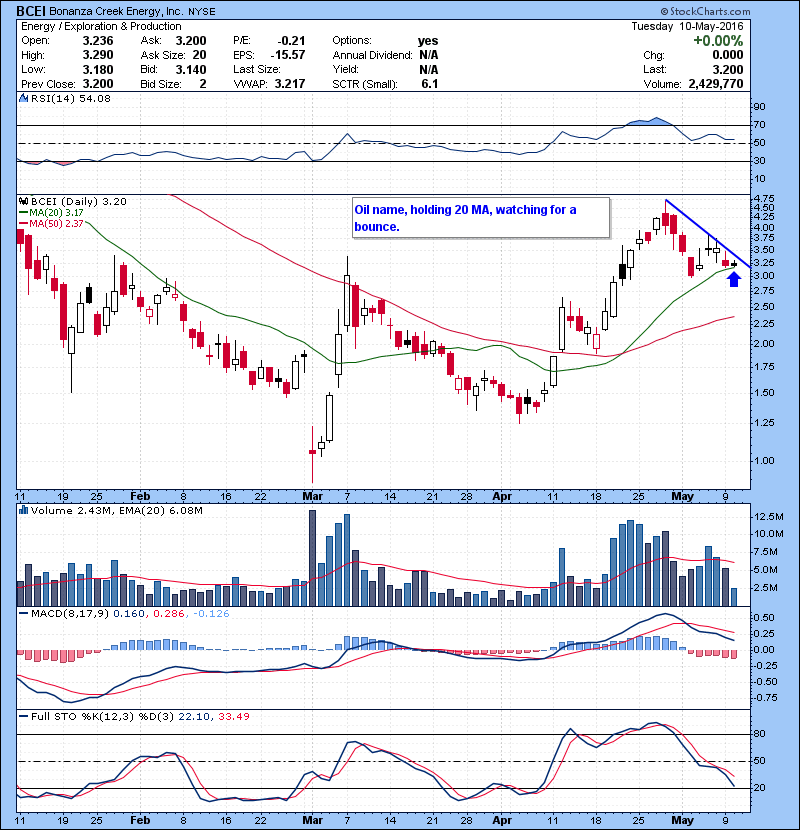Click the Ask price value 3.200
The image size is (800, 830).
tap(191, 41)
